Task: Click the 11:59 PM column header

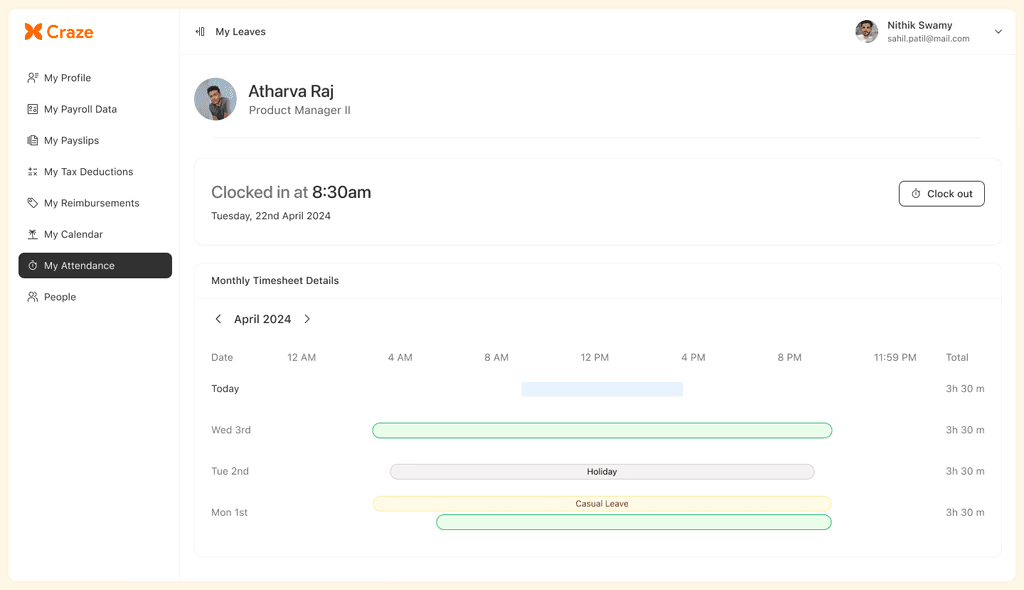Action: [x=895, y=357]
